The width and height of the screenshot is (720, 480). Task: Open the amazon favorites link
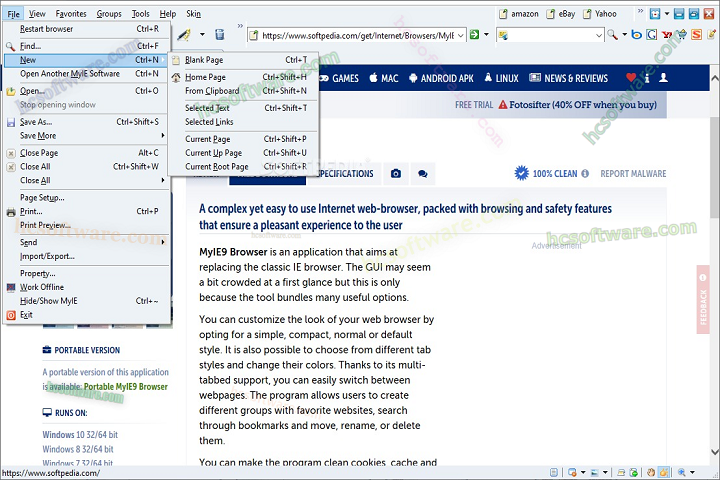519,14
